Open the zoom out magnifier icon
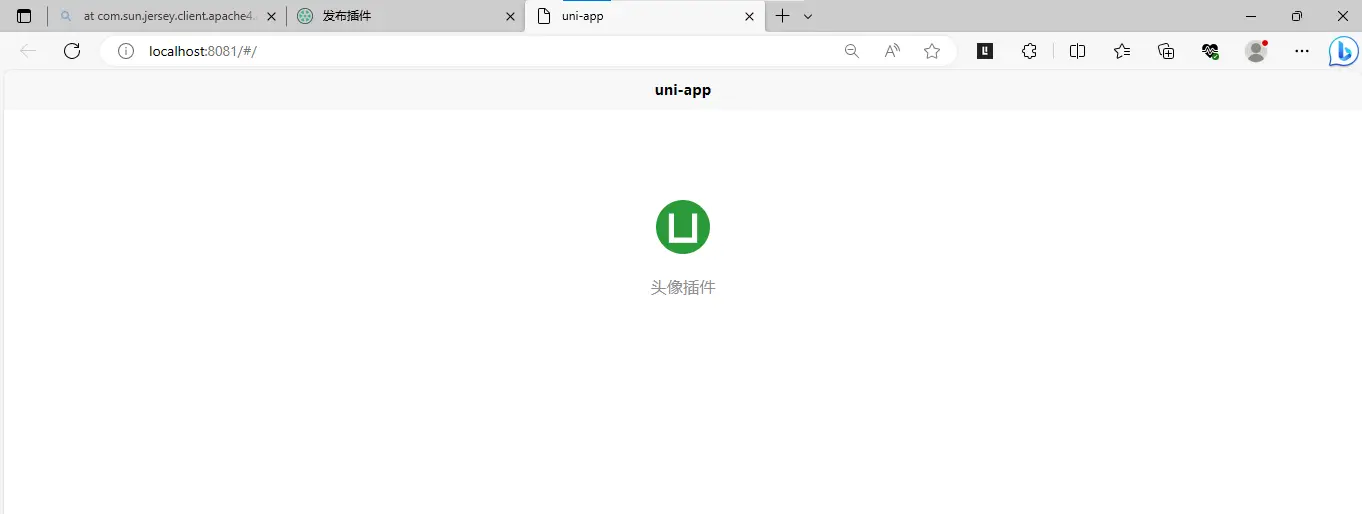Image resolution: width=1362 pixels, height=514 pixels. click(852, 51)
